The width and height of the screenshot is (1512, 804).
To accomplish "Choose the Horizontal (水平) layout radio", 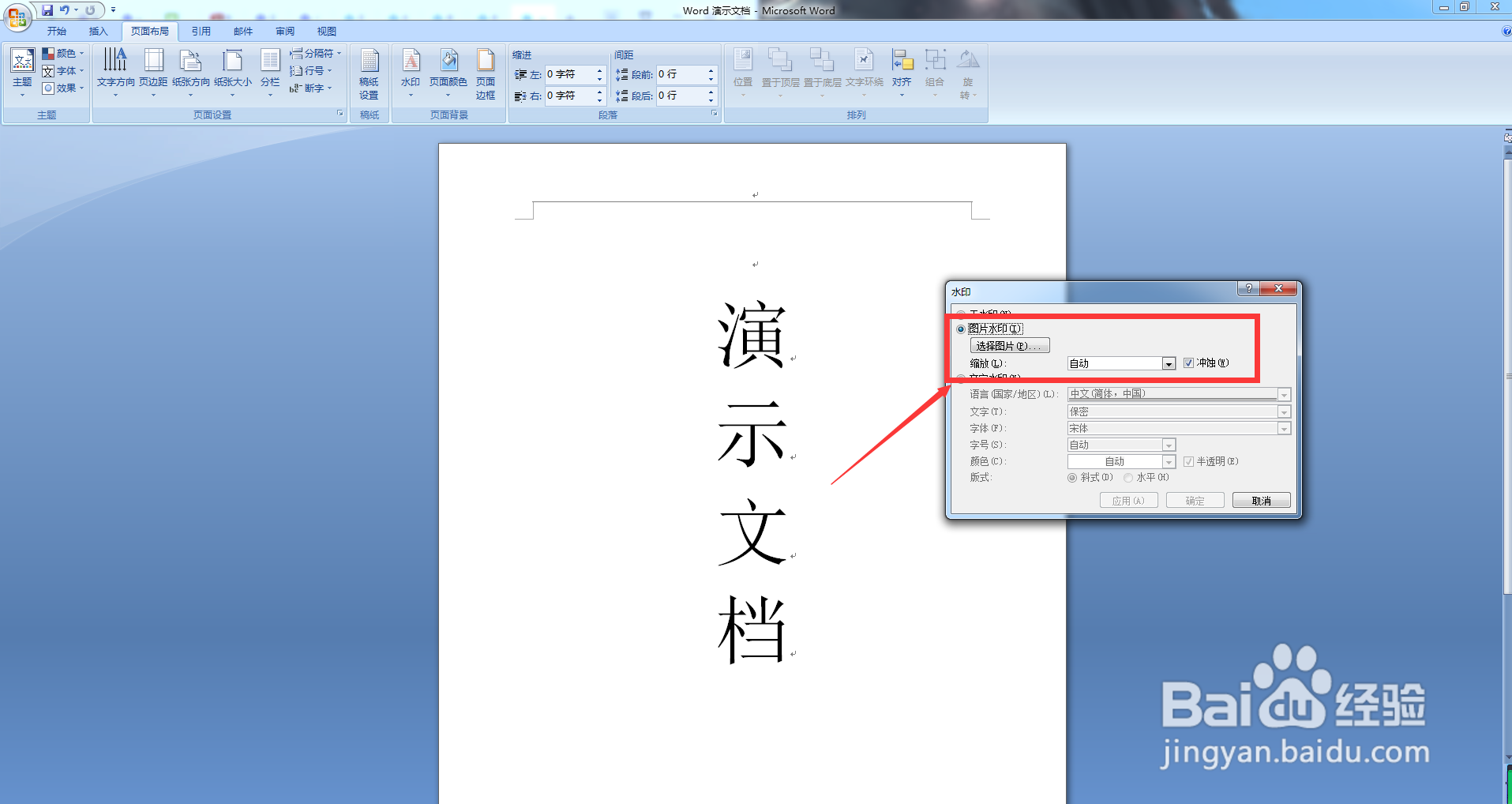I will coord(1129,477).
